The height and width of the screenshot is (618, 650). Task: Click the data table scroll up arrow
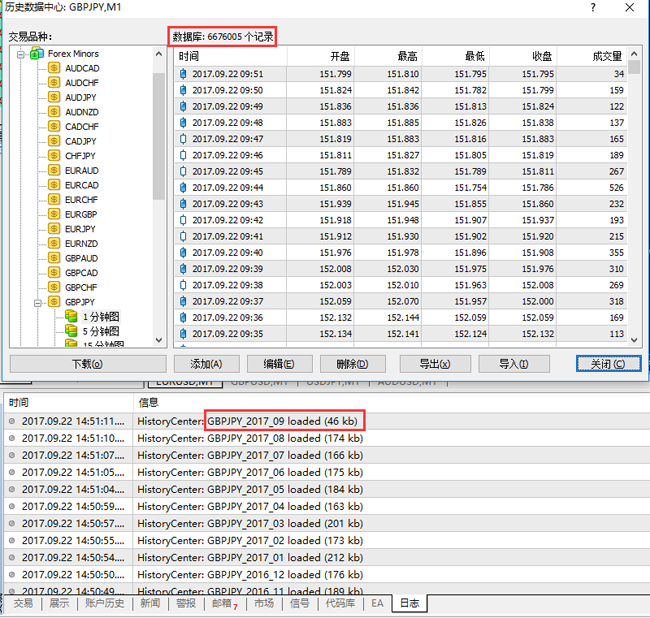pyautogui.click(x=634, y=54)
